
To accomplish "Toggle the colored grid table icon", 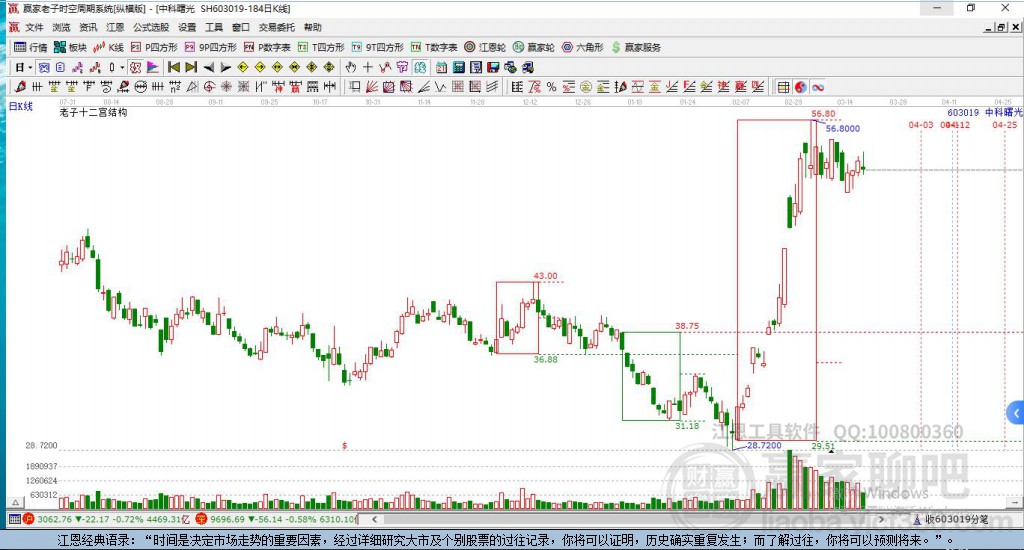I will coord(783,87).
